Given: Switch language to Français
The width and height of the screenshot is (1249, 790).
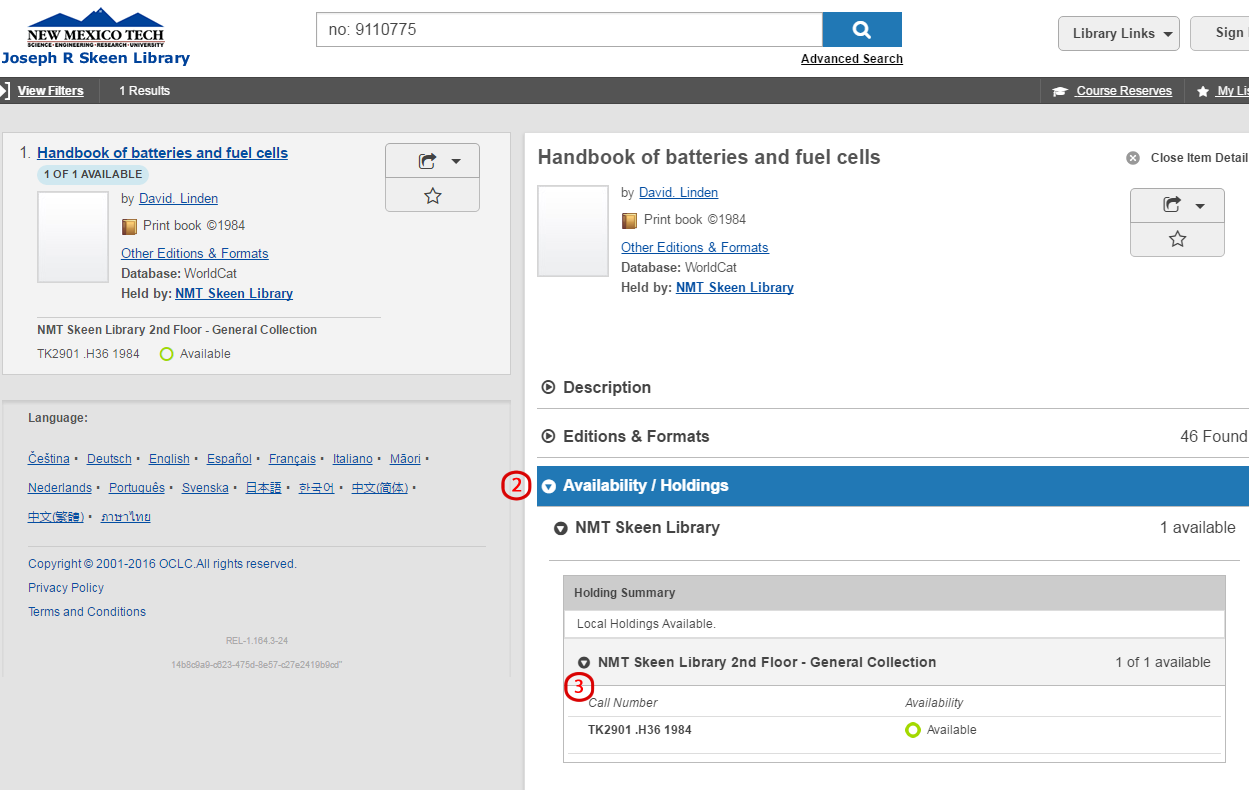Looking at the screenshot, I should tap(292, 459).
